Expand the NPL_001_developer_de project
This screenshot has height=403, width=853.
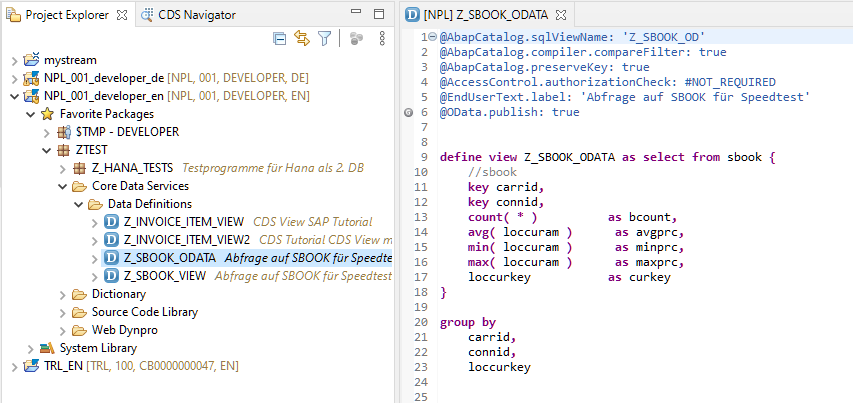pos(13,78)
